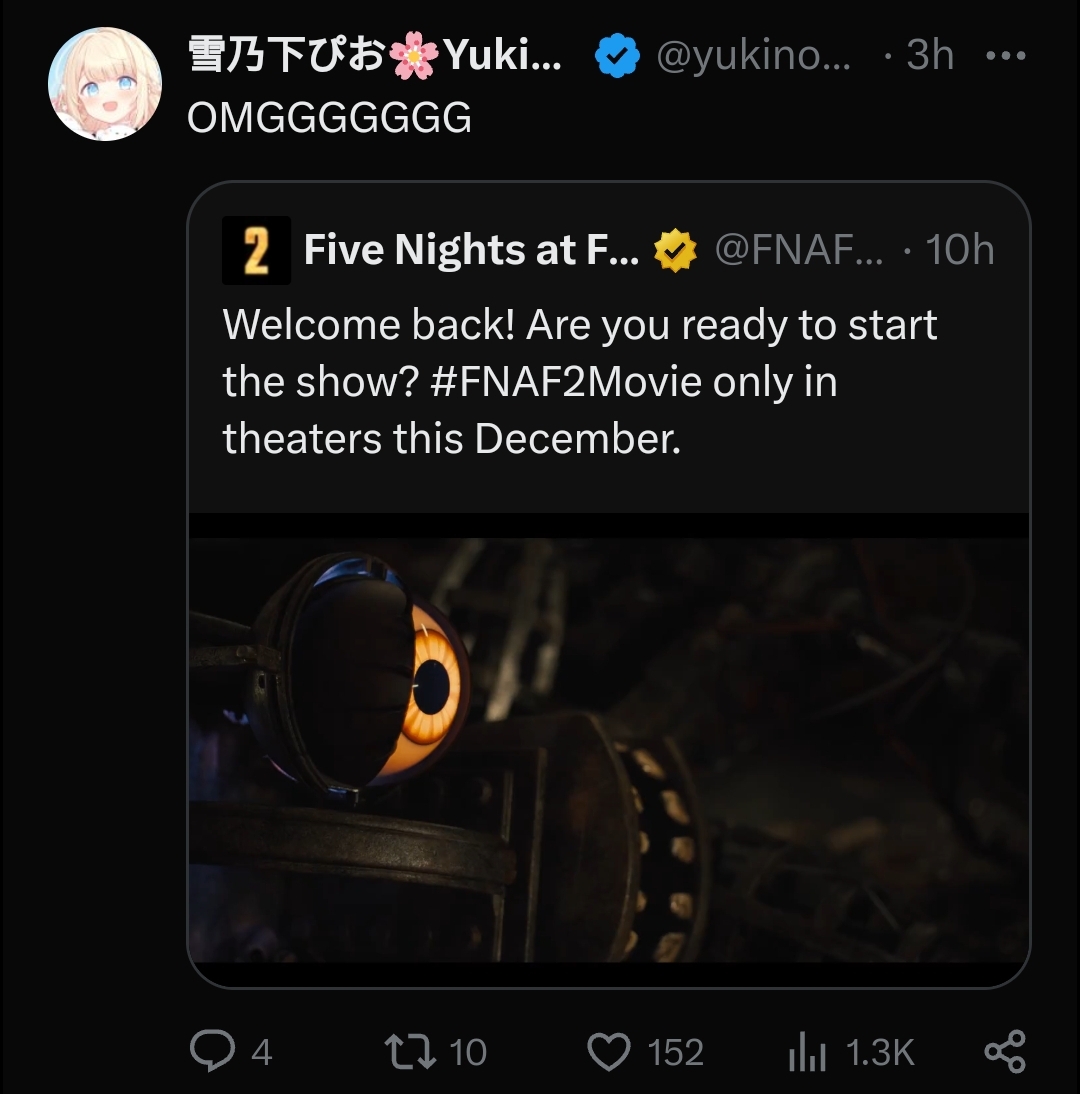This screenshot has height=1094, width=1080.
Task: Click the 3h post timestamp
Action: click(928, 56)
